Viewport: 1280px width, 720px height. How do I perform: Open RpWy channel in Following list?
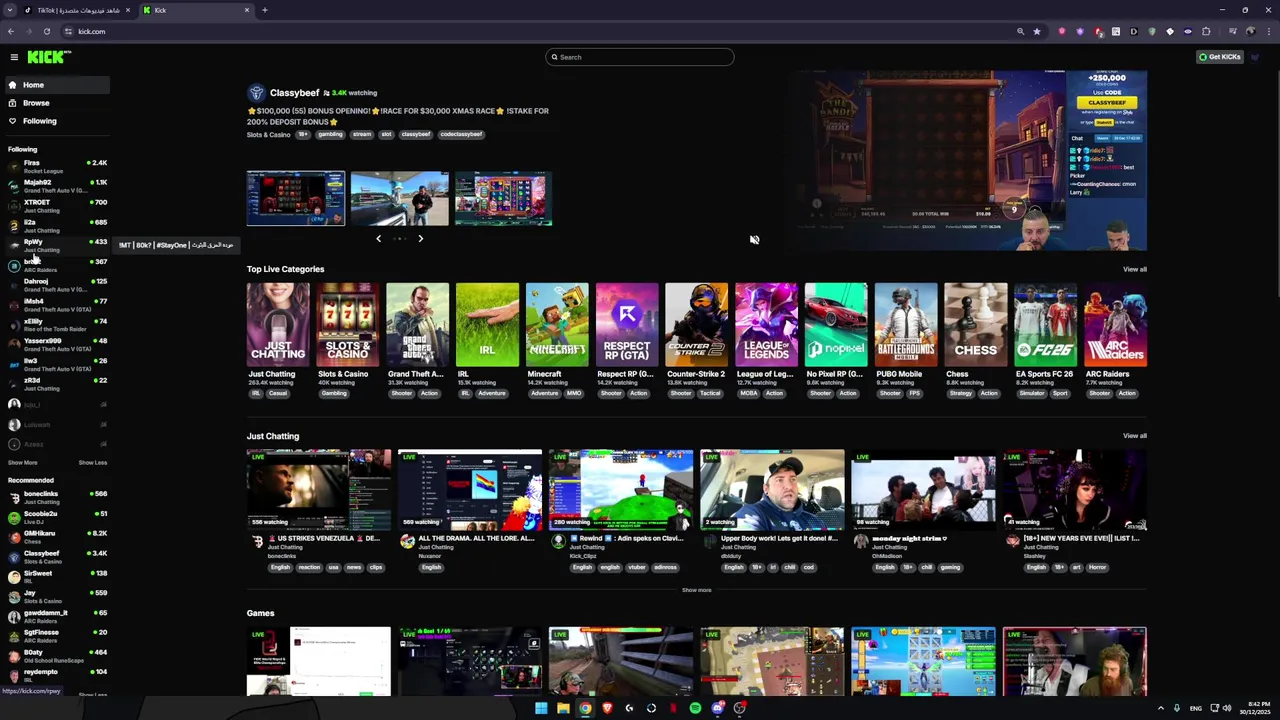coord(55,245)
